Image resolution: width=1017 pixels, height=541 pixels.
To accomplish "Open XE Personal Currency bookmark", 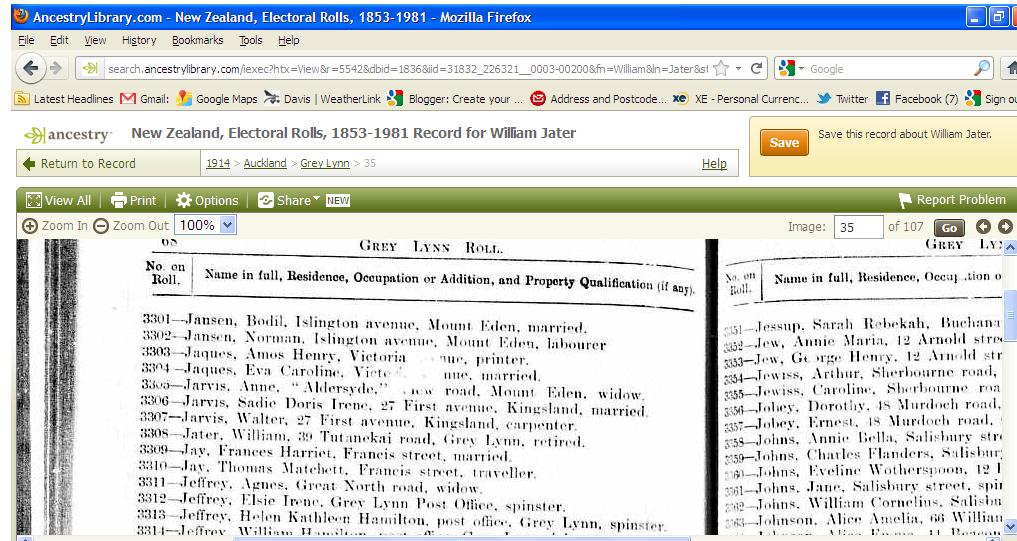I will (740, 99).
